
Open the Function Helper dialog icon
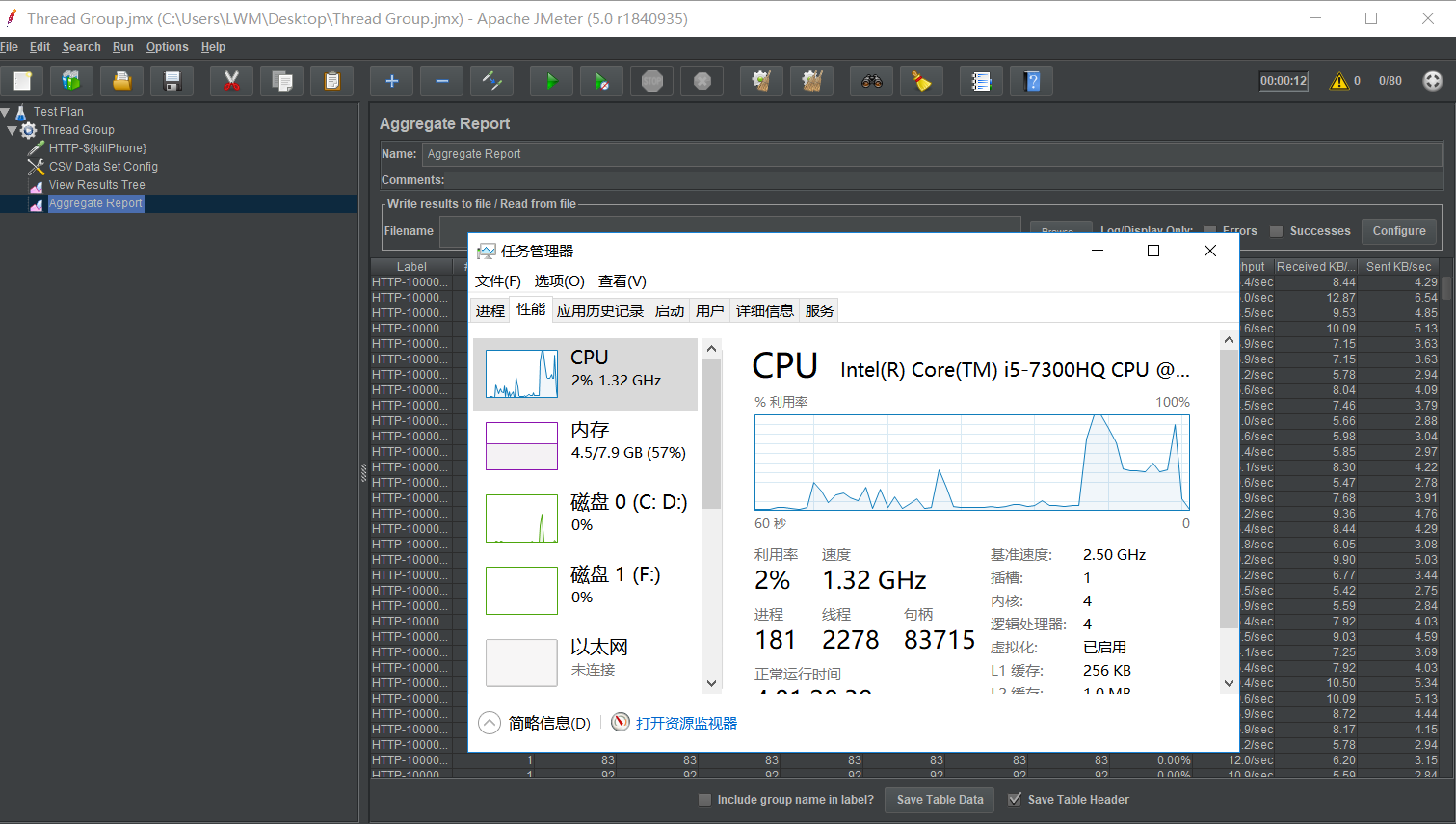coord(982,81)
